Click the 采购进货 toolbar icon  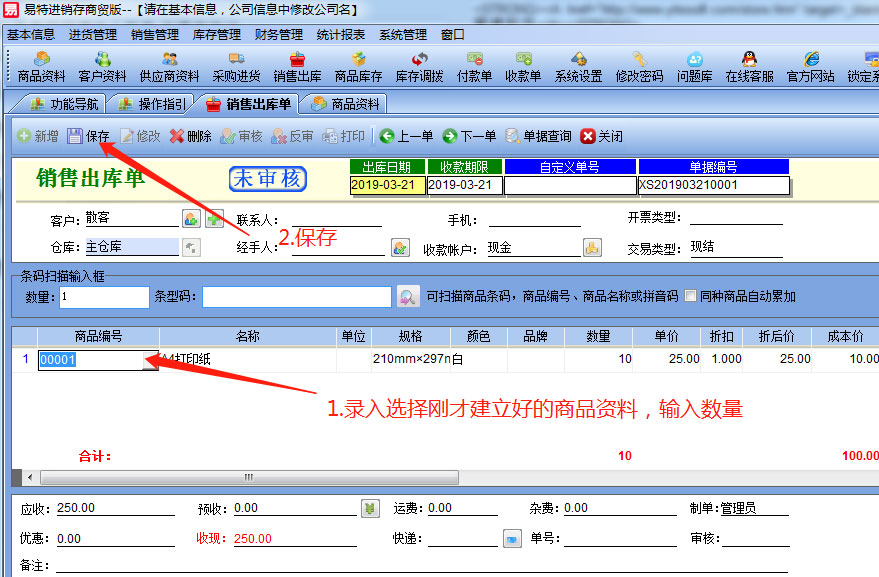[x=236, y=67]
